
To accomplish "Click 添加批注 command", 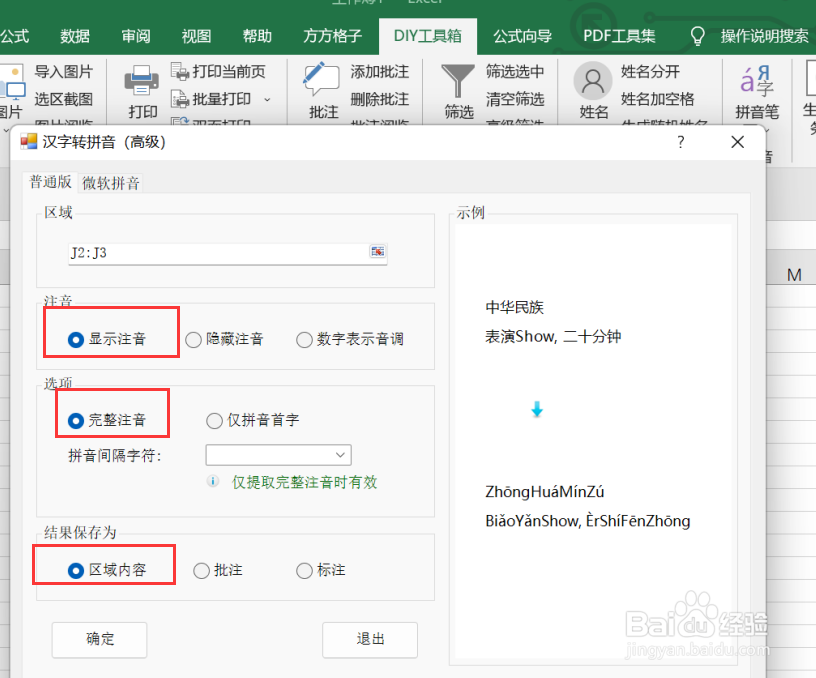I will click(380, 71).
